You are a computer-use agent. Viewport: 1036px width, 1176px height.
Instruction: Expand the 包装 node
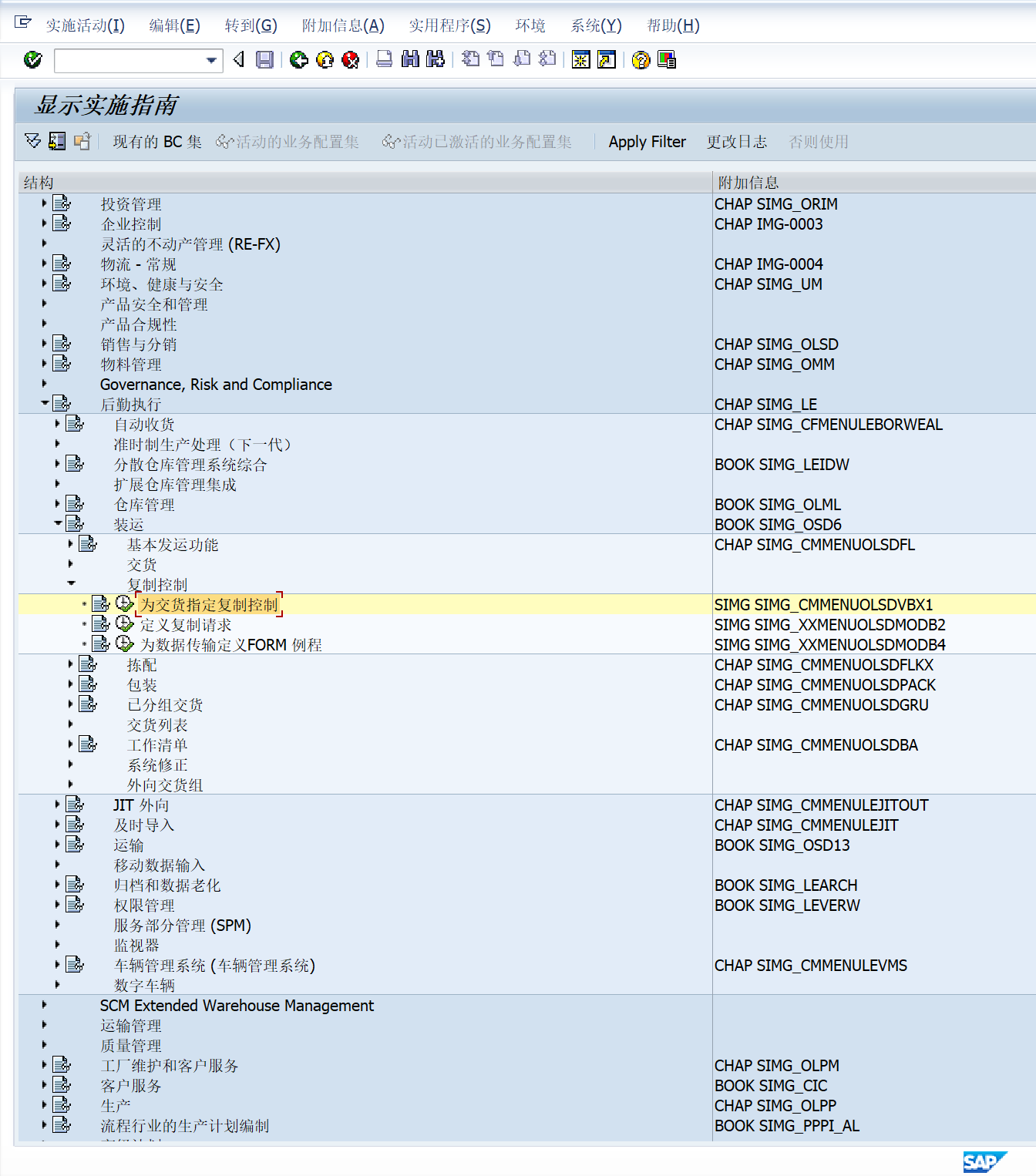pyautogui.click(x=70, y=684)
